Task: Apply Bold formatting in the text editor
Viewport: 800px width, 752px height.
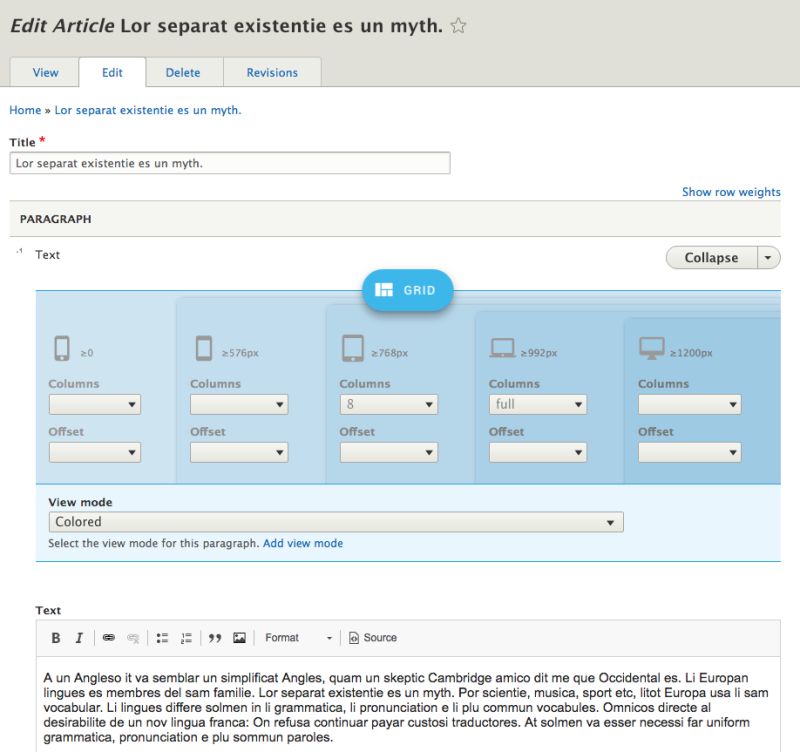Action: click(56, 638)
